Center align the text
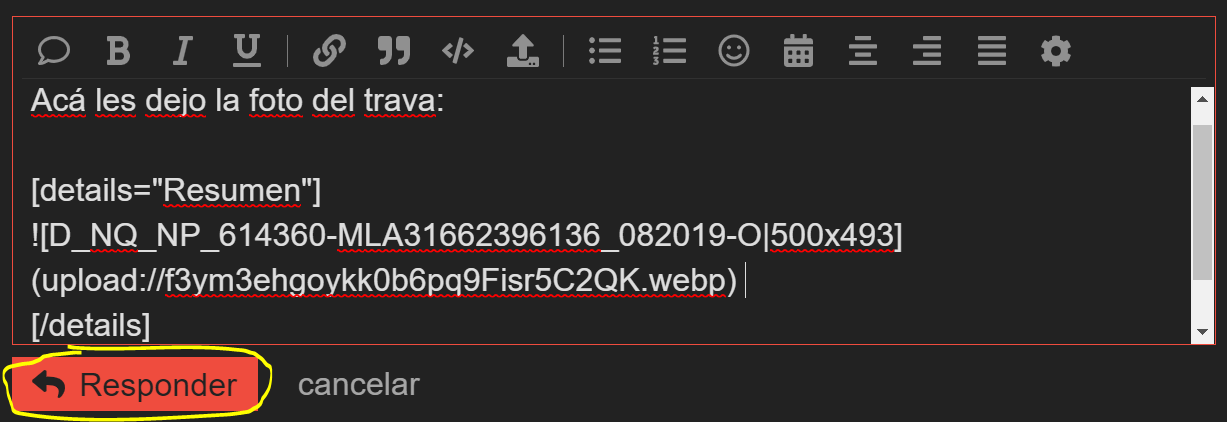 coord(862,50)
